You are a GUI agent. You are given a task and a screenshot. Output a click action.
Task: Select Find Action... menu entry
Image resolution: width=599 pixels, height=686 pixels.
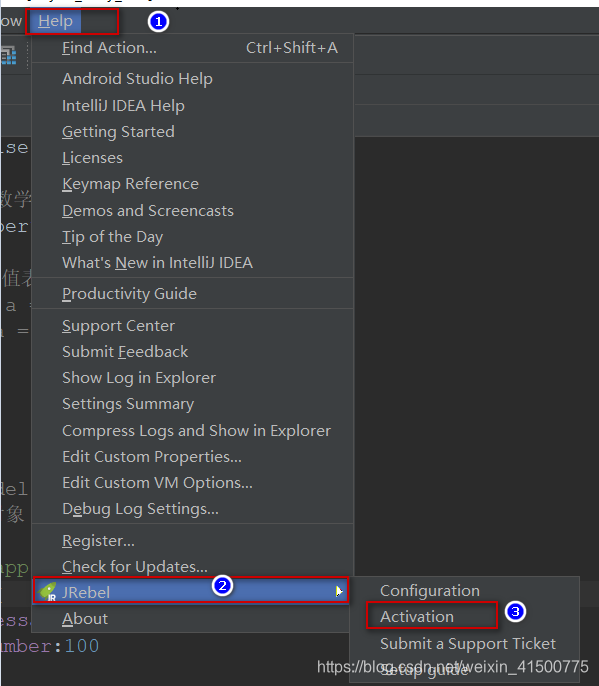point(193,48)
